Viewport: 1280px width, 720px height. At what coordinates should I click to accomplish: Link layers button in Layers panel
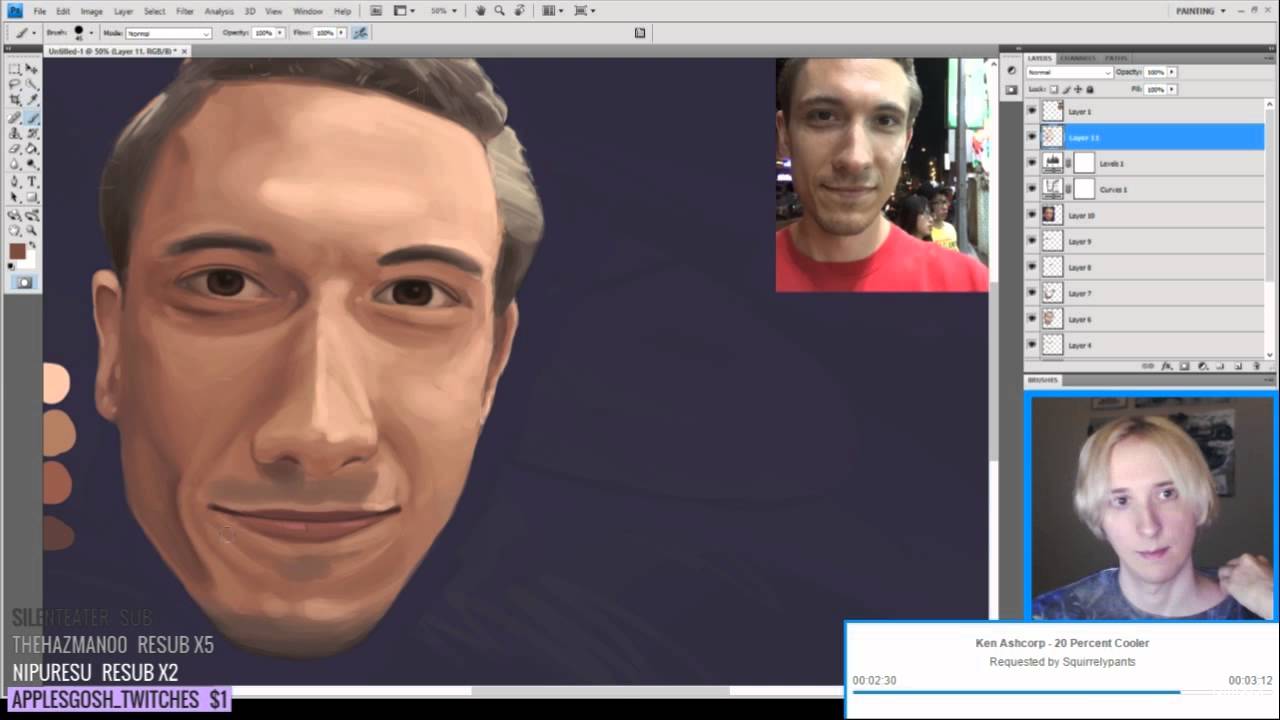(x=1148, y=366)
